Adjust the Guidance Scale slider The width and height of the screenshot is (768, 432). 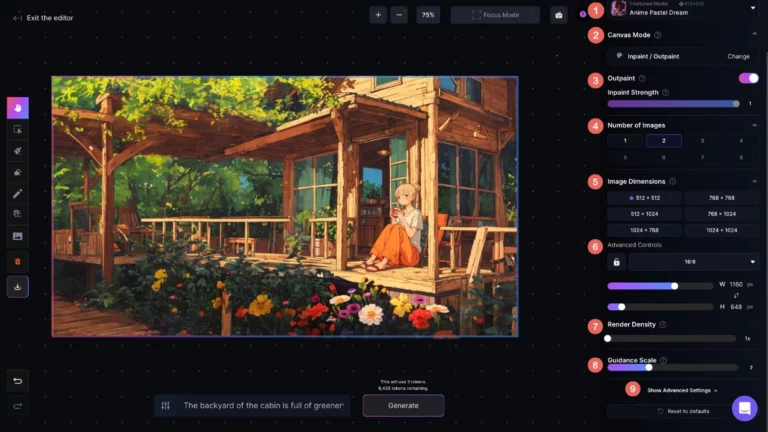coord(649,367)
